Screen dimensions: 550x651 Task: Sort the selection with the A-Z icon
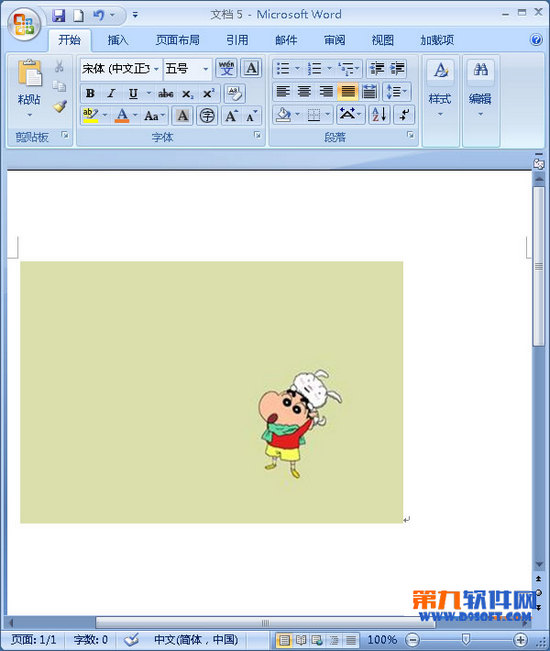pos(379,114)
